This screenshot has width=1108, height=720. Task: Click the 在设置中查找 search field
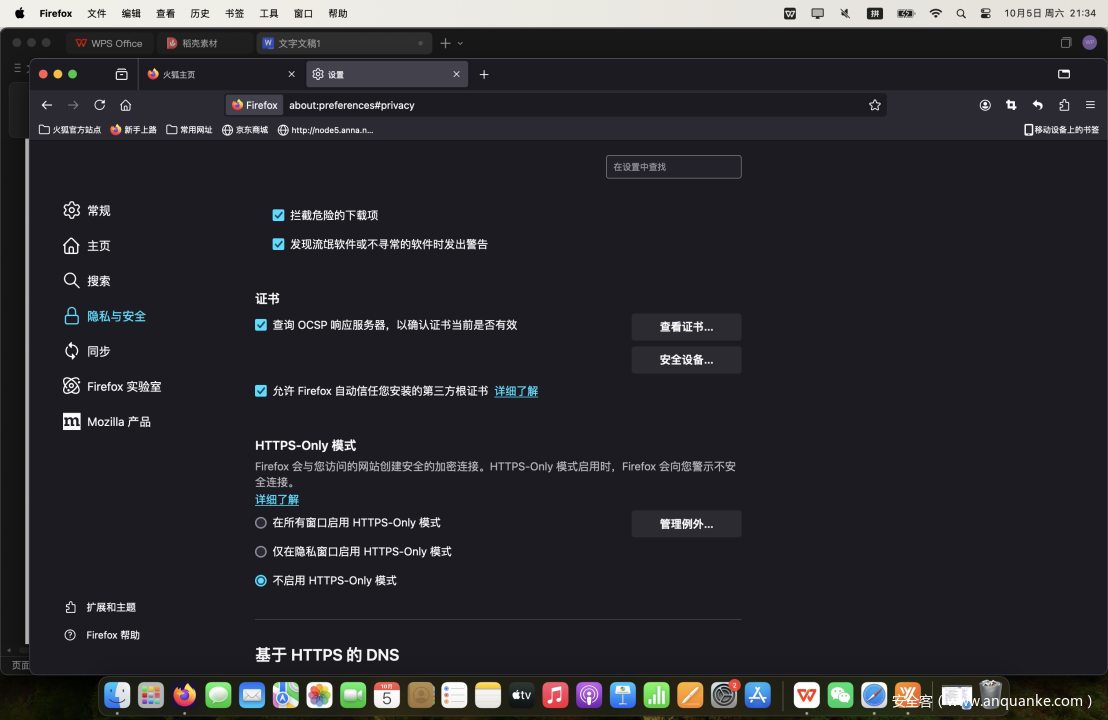[673, 167]
